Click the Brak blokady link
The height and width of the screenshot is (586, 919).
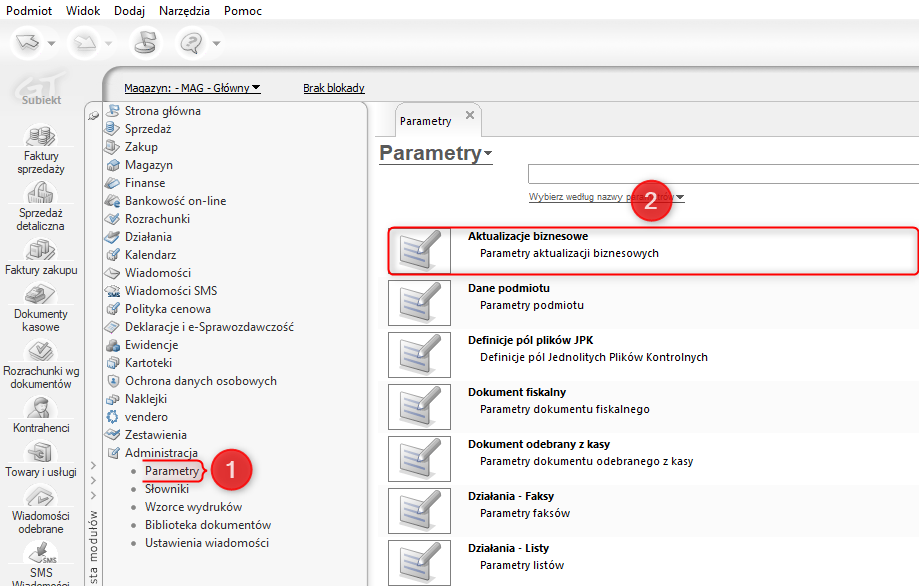tap(334, 88)
